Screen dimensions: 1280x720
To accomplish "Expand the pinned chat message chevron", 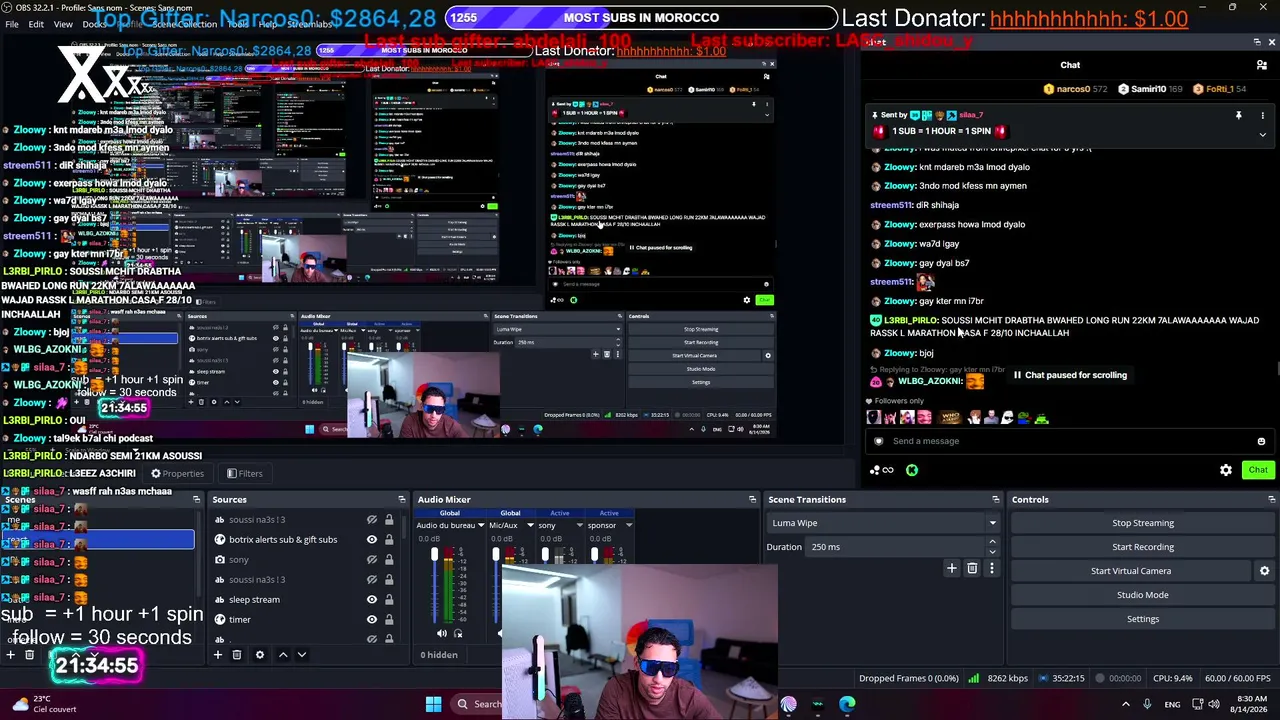I will (1262, 134).
